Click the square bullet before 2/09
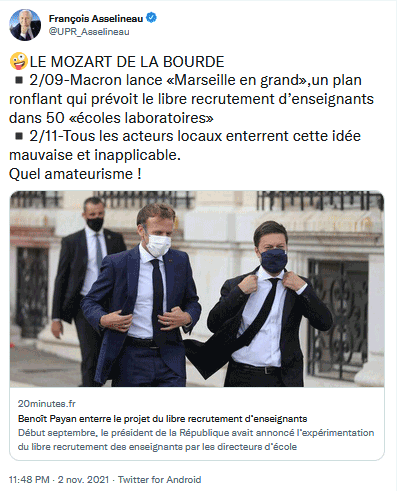This screenshot has height=491, width=404. 19,80
